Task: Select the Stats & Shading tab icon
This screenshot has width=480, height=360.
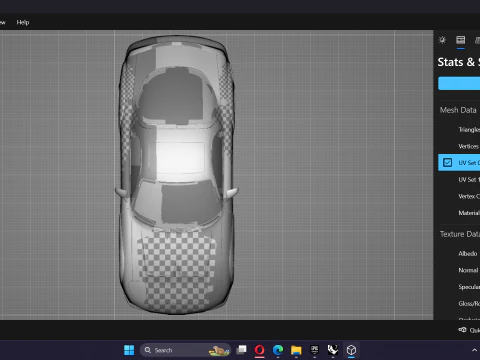Action: [x=461, y=40]
